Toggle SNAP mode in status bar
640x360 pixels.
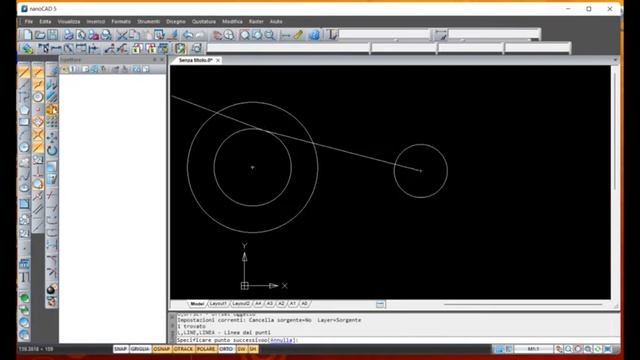[120, 349]
